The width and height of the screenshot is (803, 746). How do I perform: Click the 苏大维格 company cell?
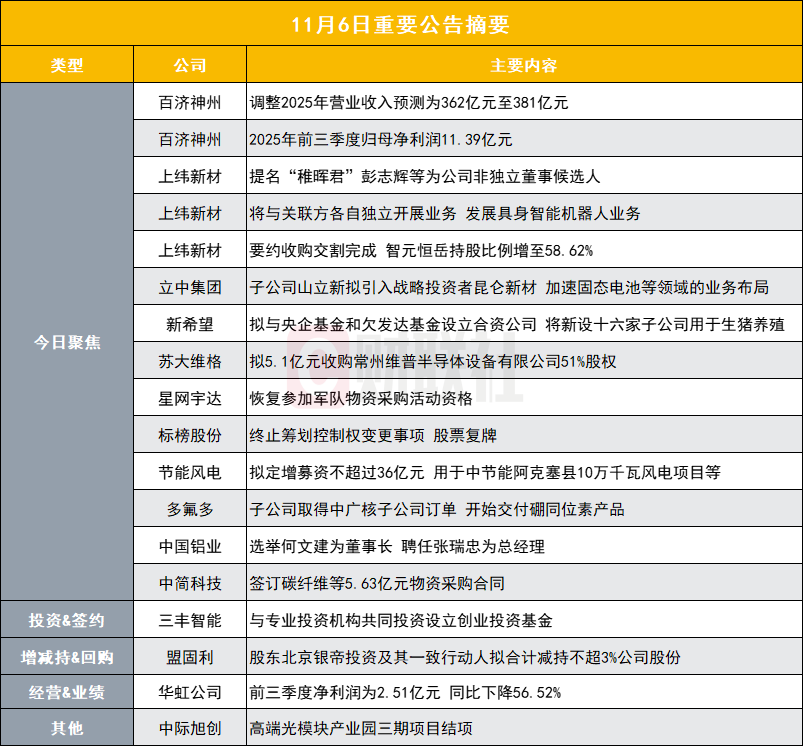pos(190,361)
